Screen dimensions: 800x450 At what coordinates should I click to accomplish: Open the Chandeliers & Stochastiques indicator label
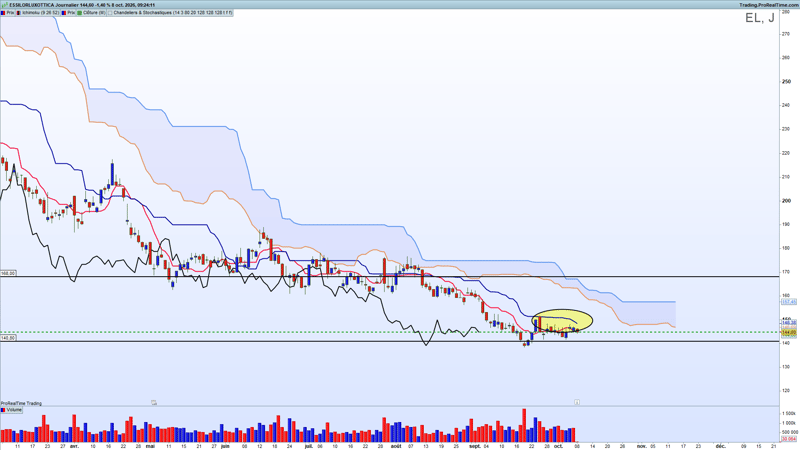172,13
